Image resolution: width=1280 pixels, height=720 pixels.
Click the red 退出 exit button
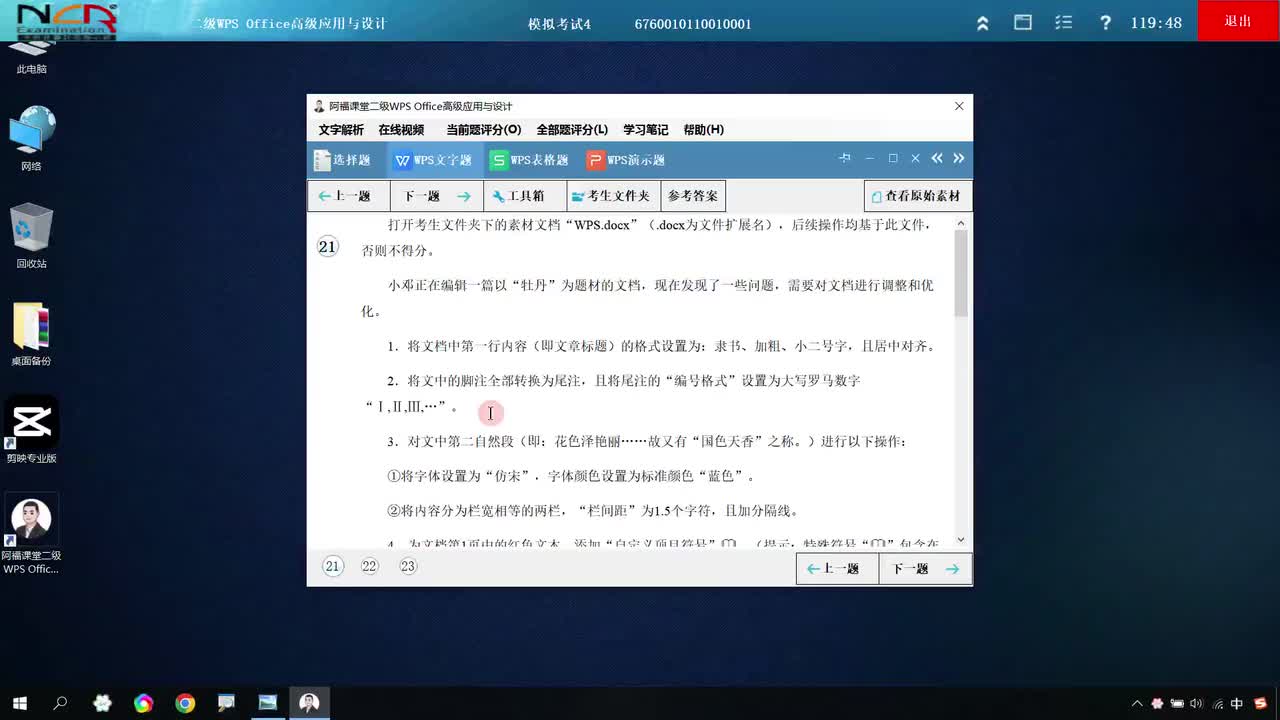click(1238, 21)
